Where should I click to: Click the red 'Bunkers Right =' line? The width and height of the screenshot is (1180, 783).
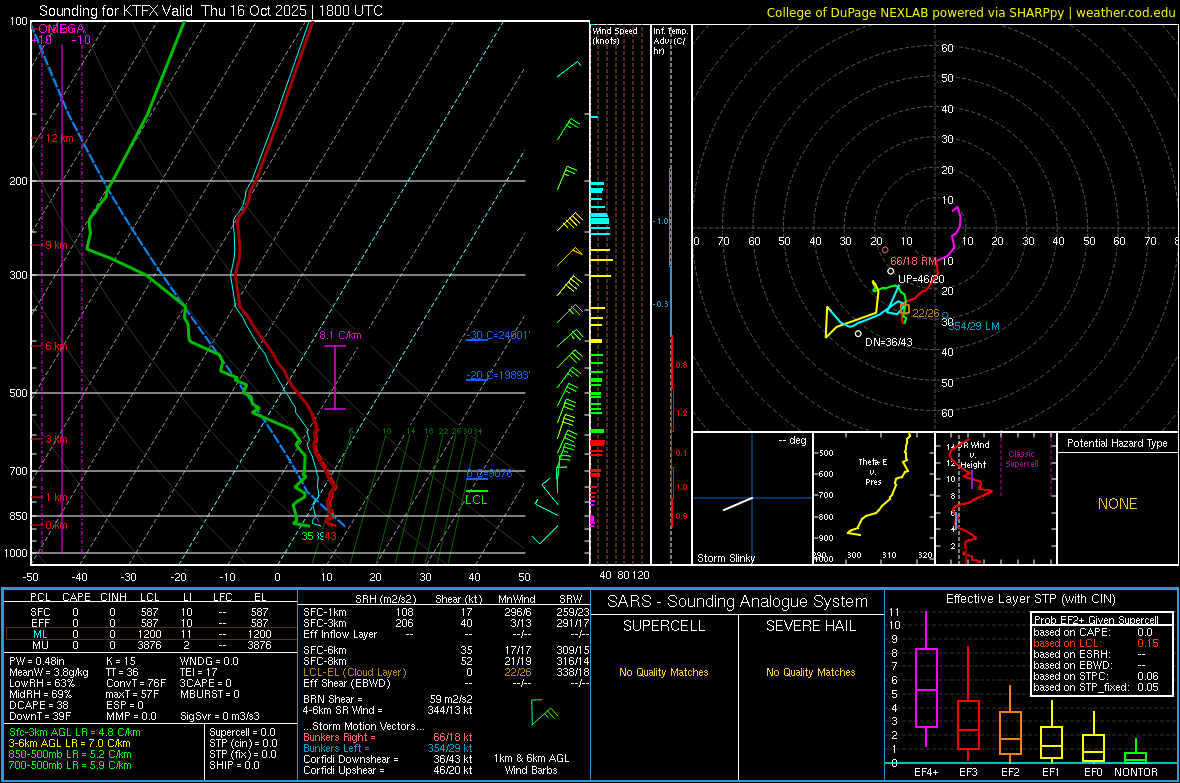point(388,737)
